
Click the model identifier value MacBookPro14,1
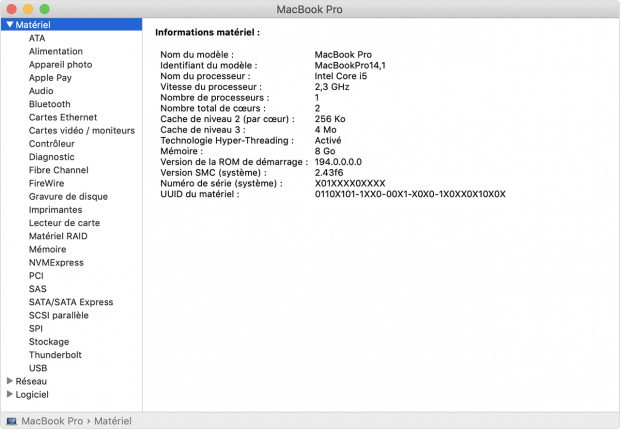tap(350, 65)
